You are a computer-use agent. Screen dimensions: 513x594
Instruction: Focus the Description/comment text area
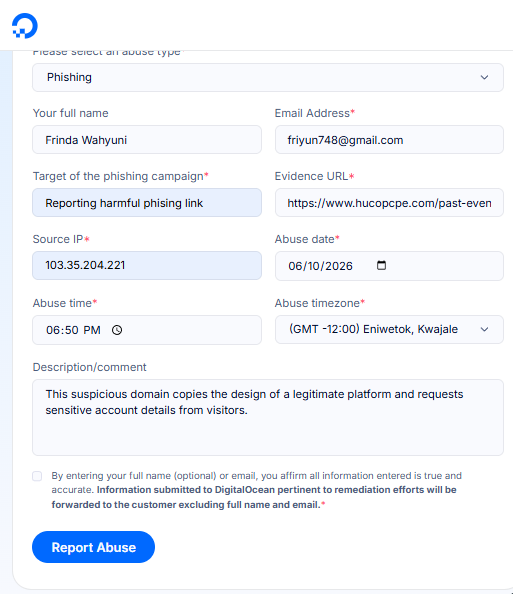[268, 417]
